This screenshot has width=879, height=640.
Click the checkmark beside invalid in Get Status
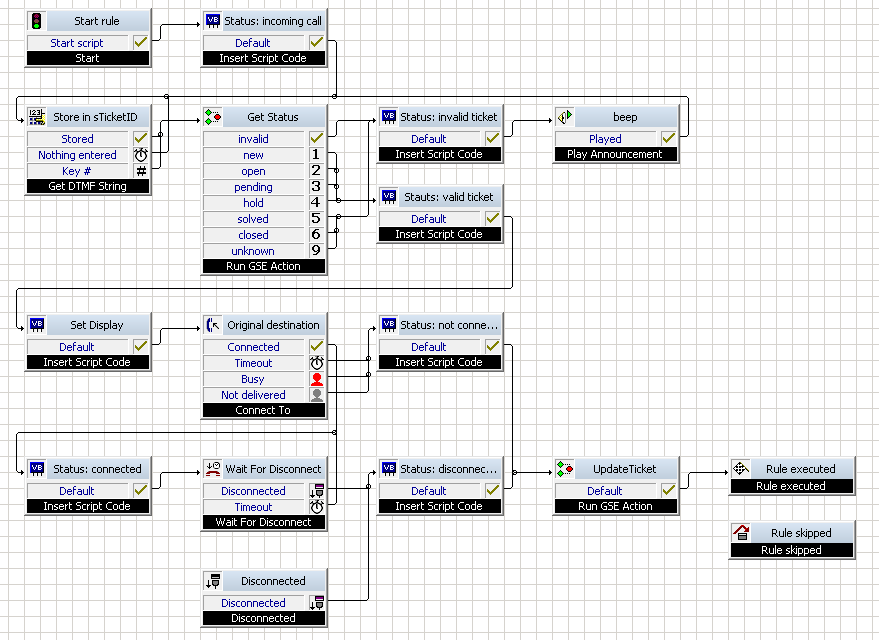(x=317, y=138)
